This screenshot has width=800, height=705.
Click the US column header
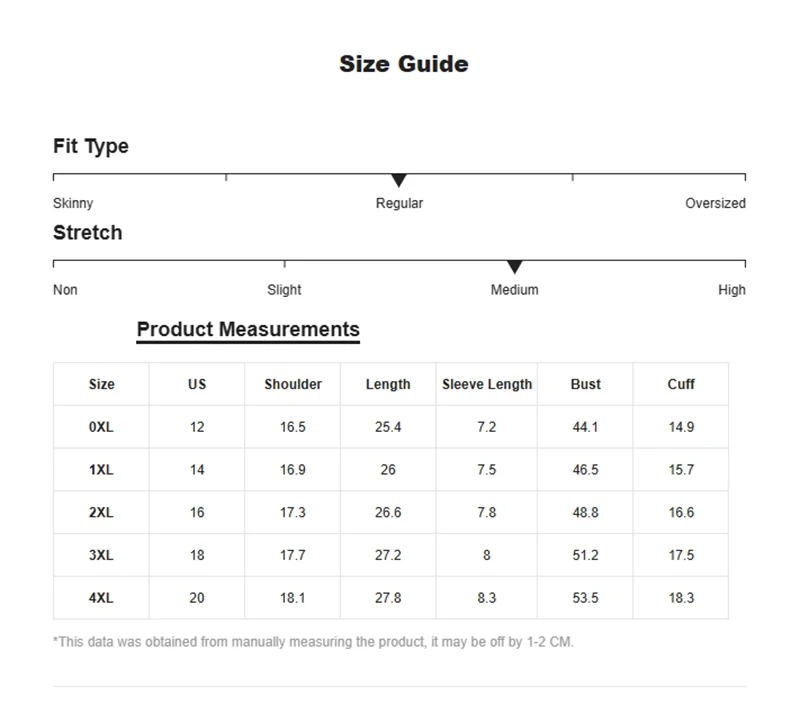197,384
